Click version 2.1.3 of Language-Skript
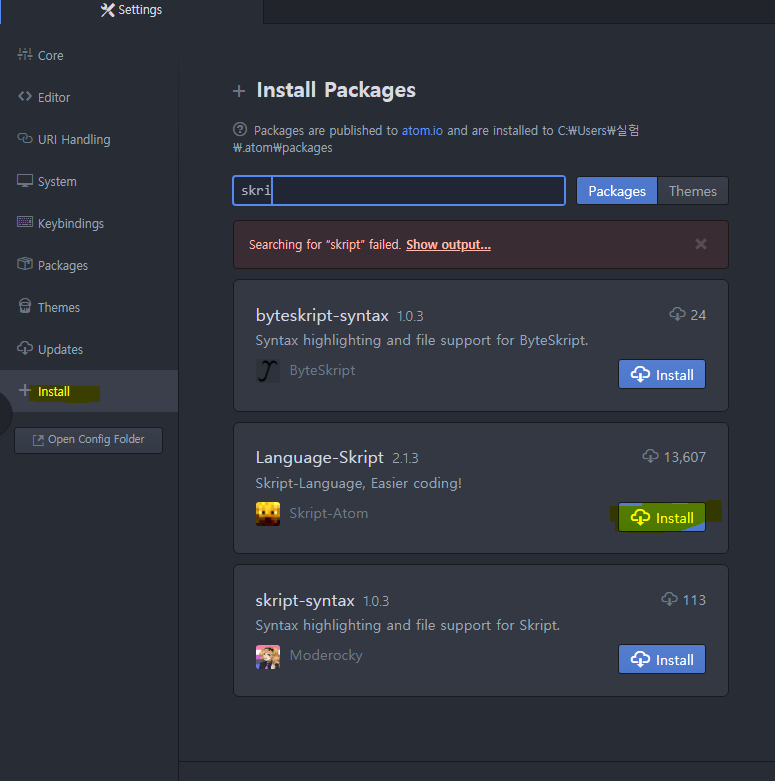This screenshot has width=775, height=781. pyautogui.click(x=405, y=458)
